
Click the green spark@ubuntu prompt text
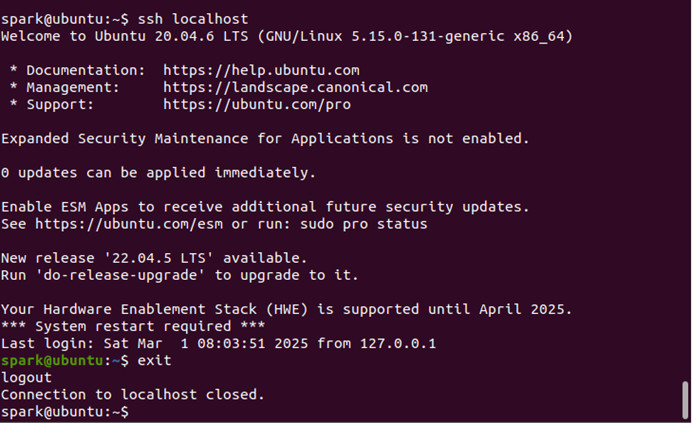tap(52, 360)
